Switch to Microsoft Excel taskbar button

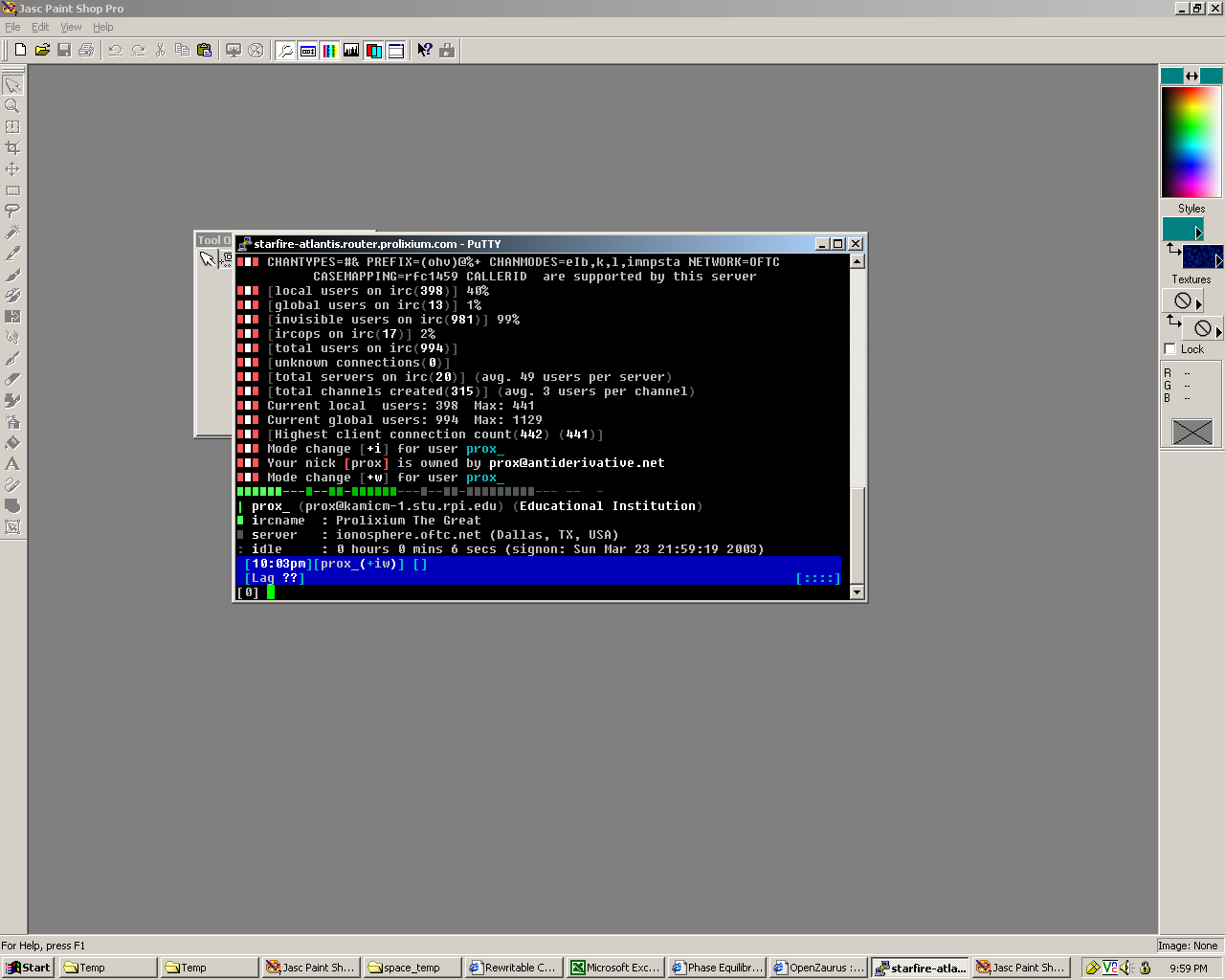614,968
